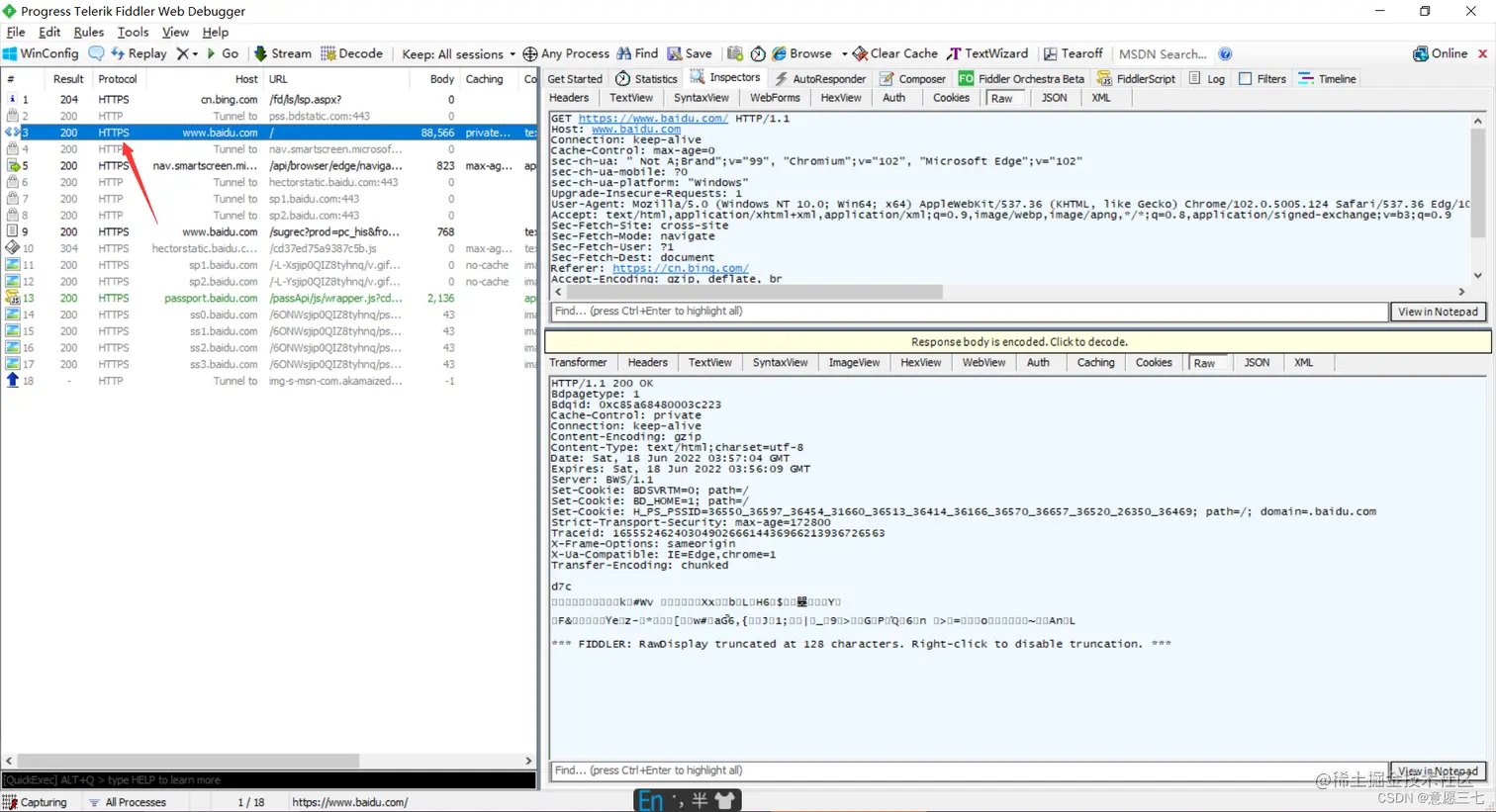Click Clear Cache in toolbar
1496x812 pixels.
pos(895,53)
